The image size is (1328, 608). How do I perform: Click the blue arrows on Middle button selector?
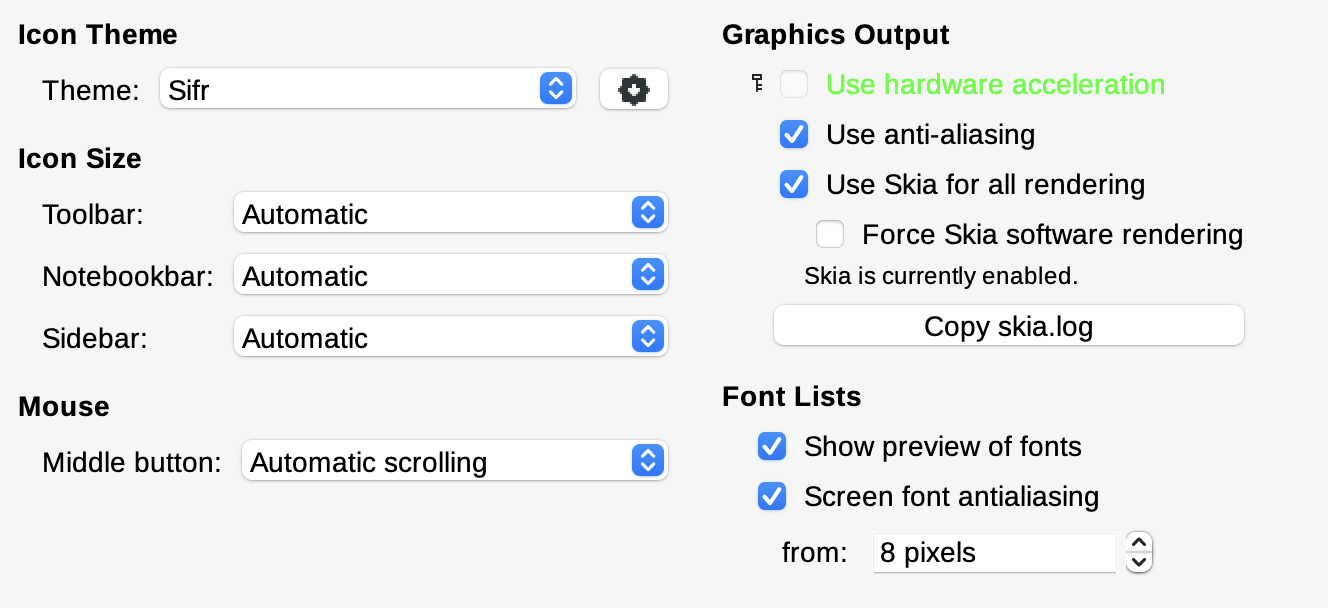647,461
